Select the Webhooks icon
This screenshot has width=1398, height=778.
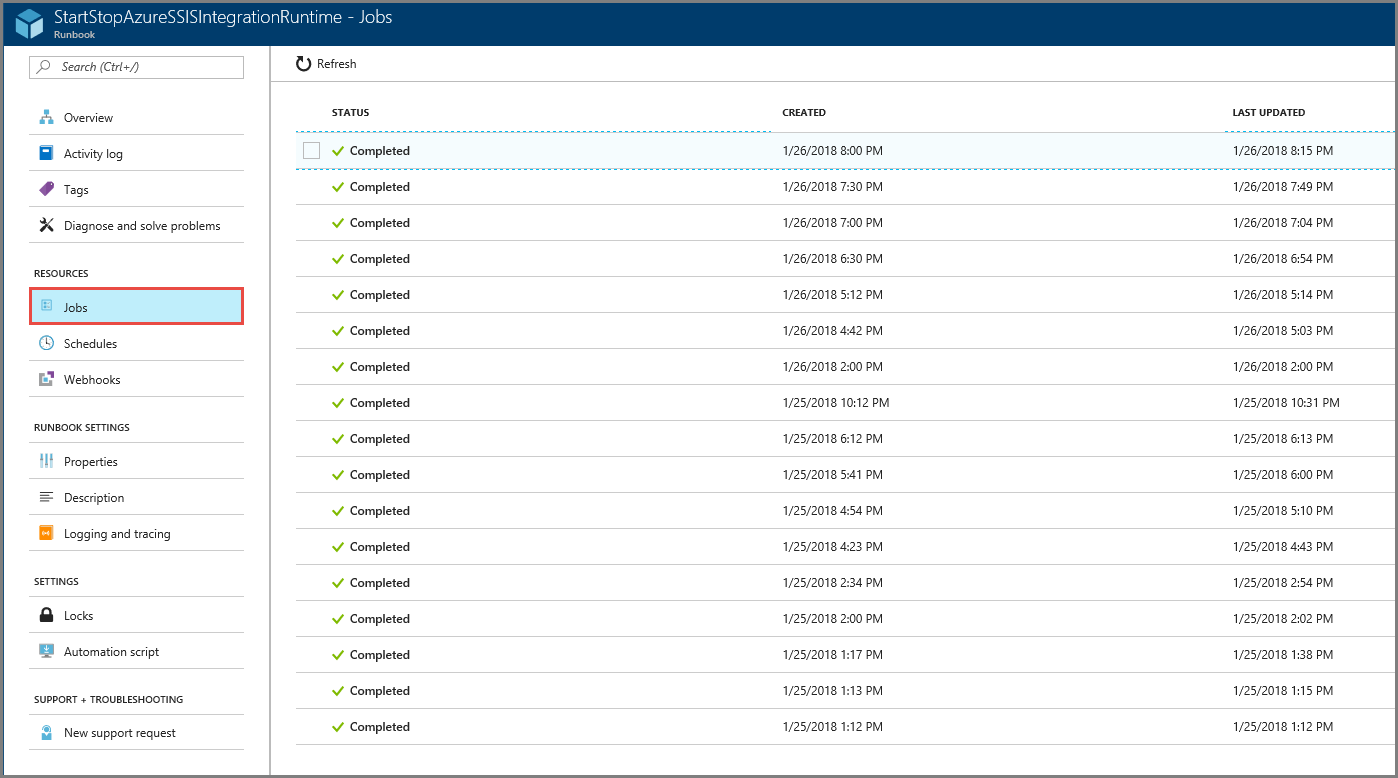click(x=46, y=379)
